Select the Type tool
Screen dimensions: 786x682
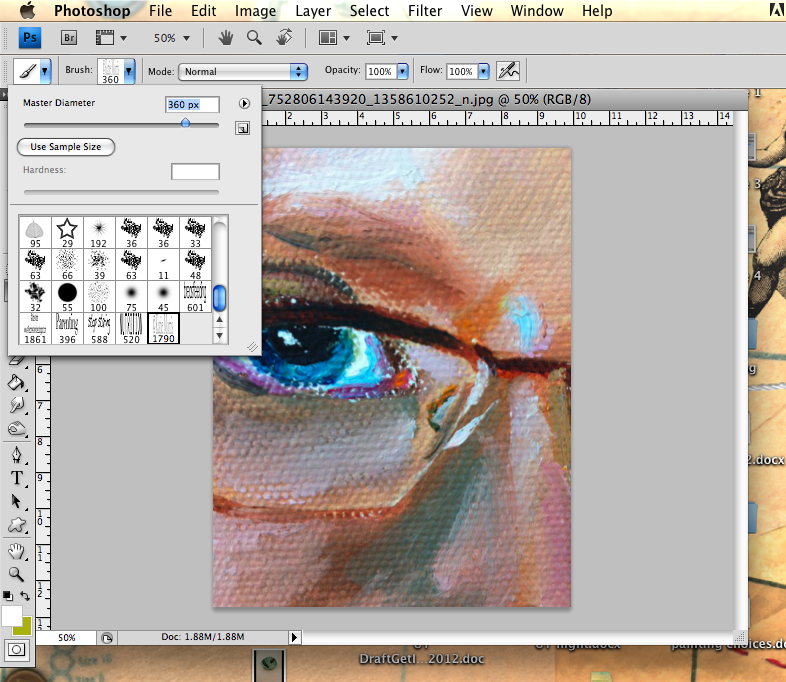pos(17,478)
